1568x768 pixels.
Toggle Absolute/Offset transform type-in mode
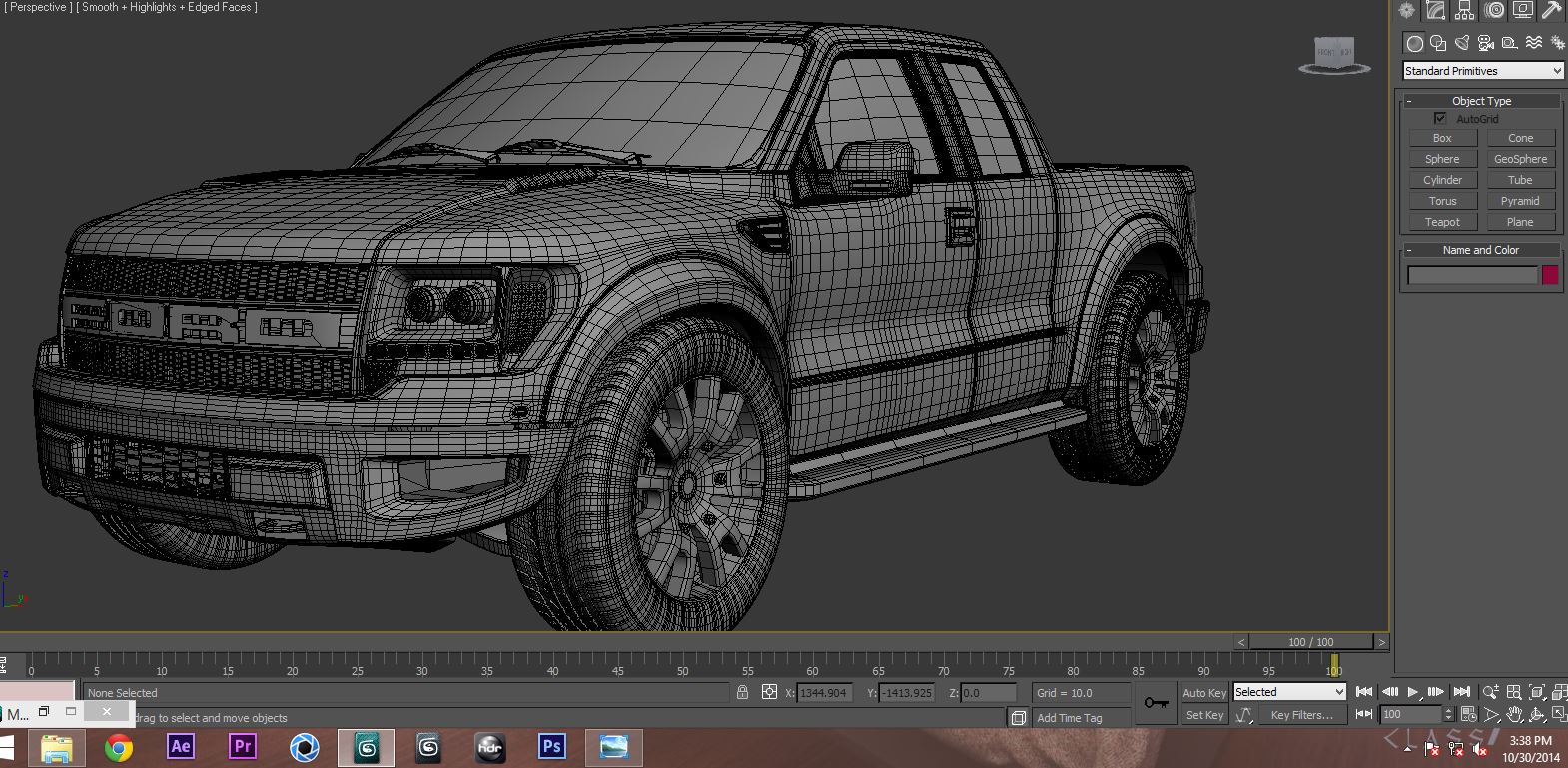point(769,692)
